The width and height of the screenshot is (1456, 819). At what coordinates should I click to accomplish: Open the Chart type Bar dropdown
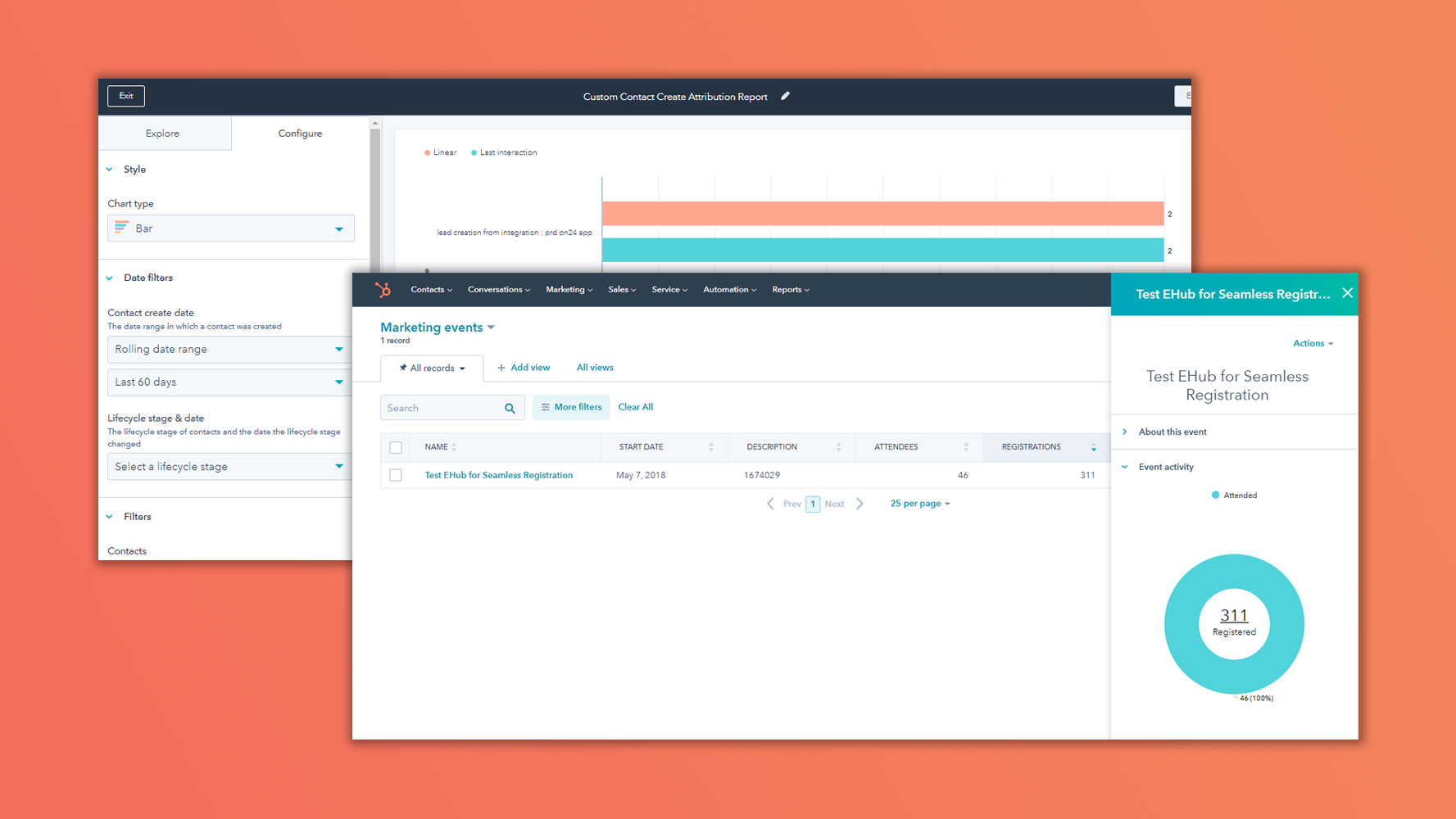(x=230, y=228)
